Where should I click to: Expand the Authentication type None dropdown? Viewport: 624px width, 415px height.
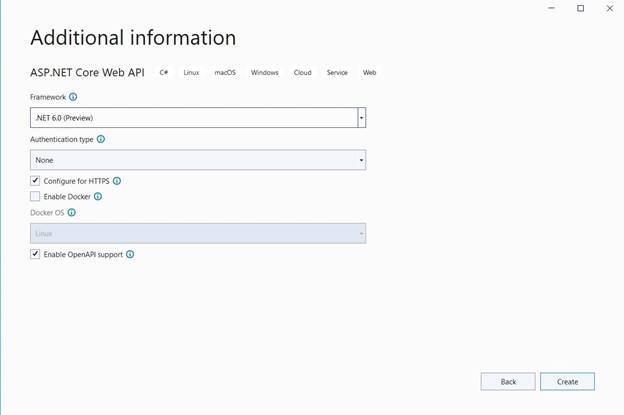click(x=198, y=160)
